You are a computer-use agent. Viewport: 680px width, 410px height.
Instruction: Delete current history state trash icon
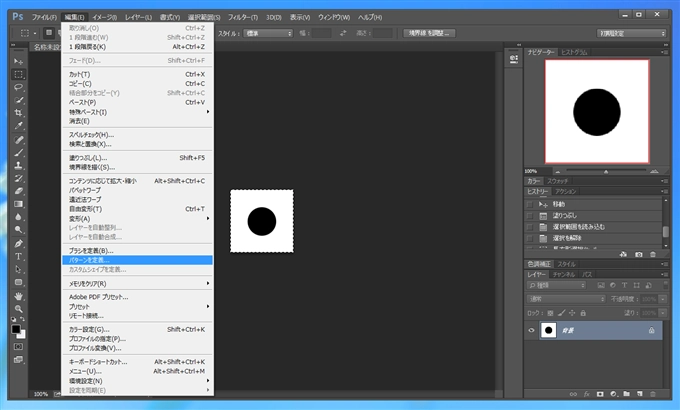[x=653, y=255]
